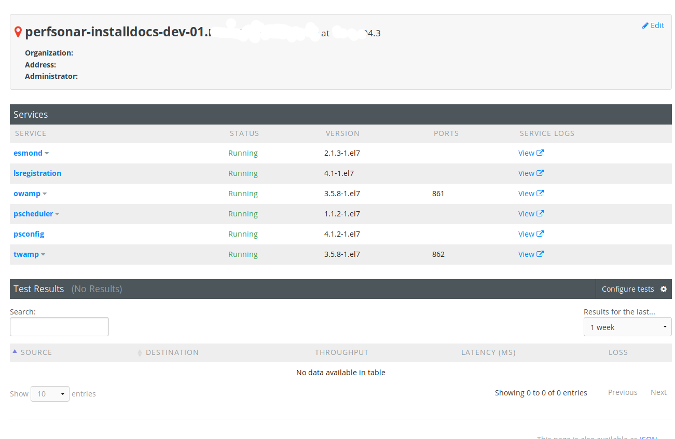
Task: Click psconfig Running status
Action: 243,234
